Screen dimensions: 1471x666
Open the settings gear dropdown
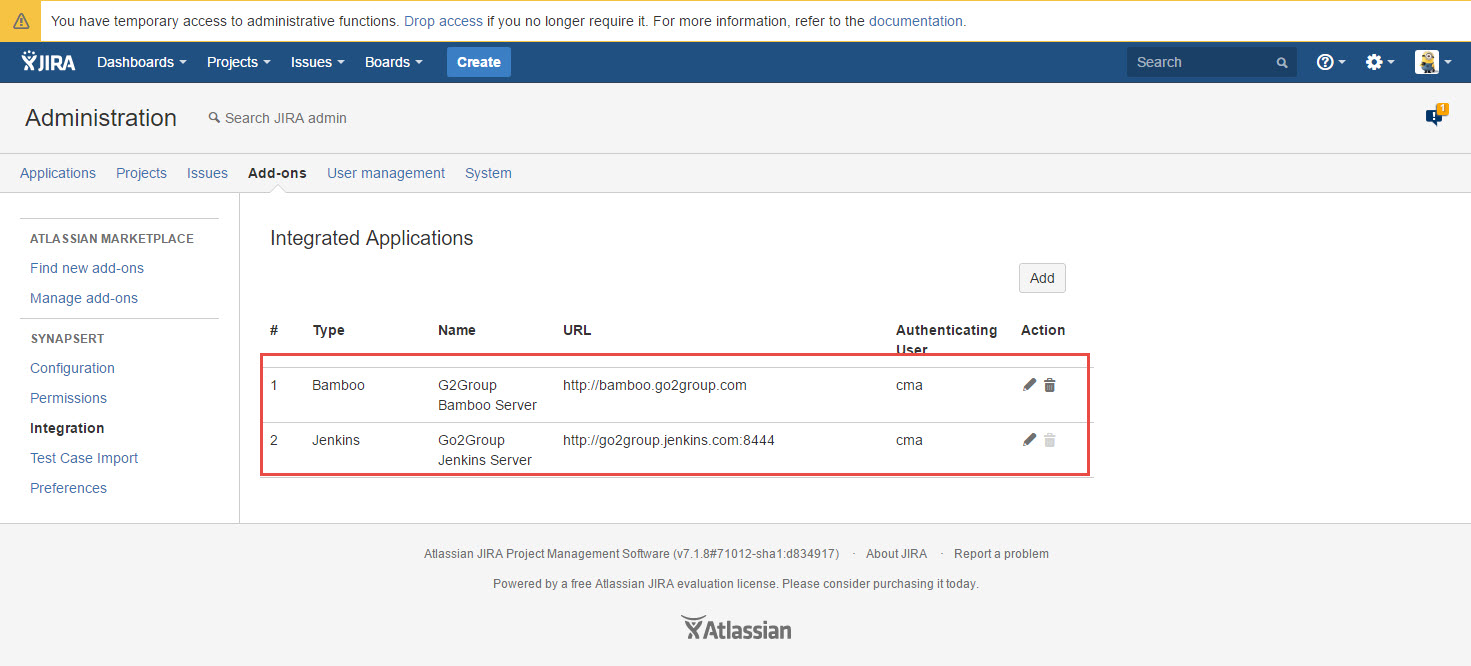click(x=1379, y=62)
